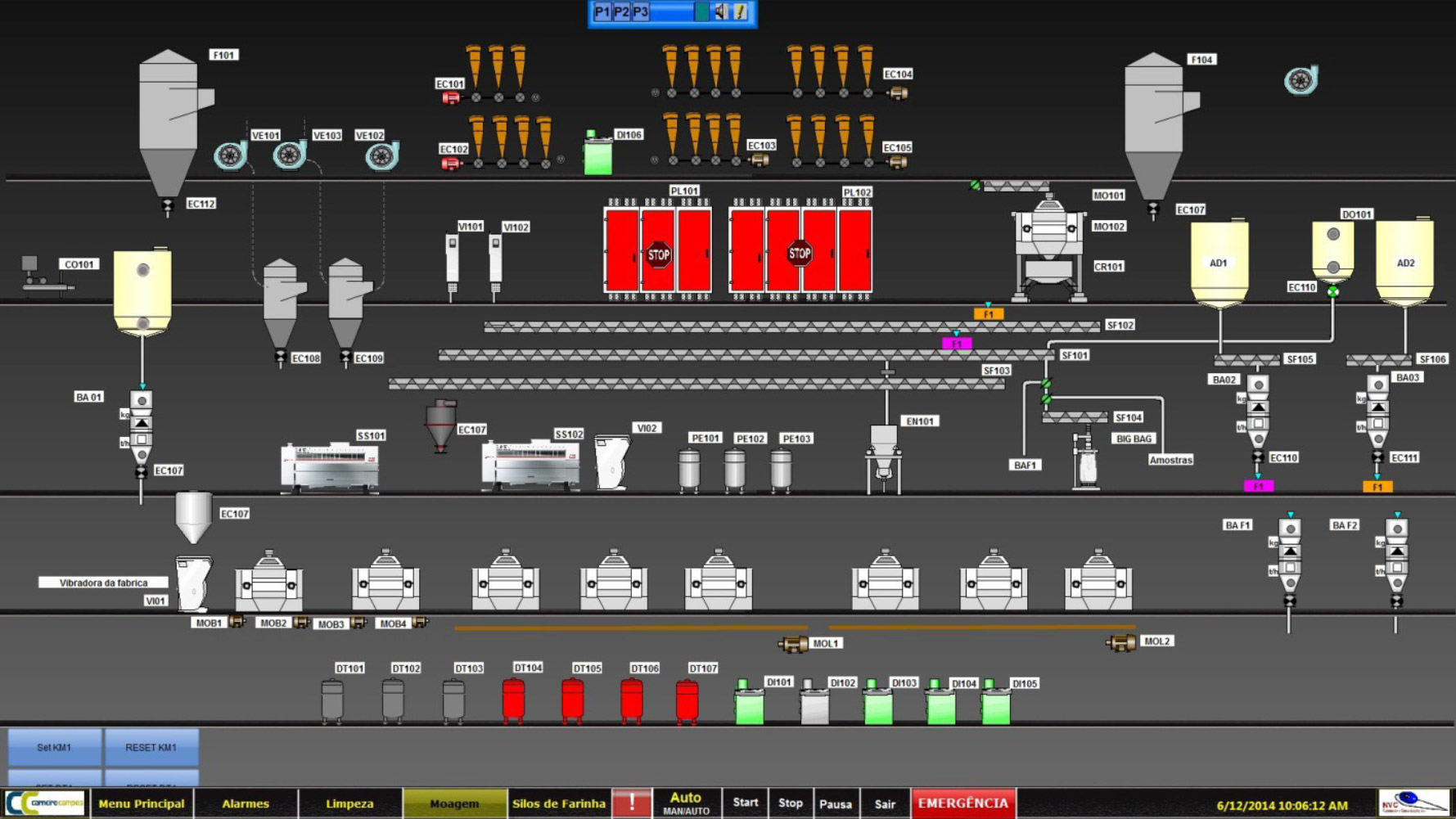
Task: Click the VE101 fan icon
Action: click(231, 155)
